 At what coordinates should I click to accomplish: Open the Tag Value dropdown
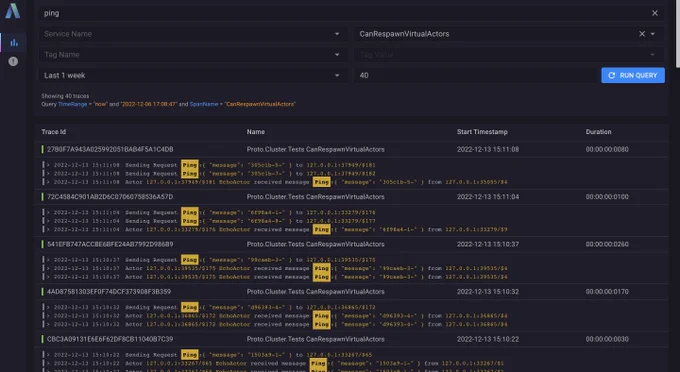[x=509, y=55]
